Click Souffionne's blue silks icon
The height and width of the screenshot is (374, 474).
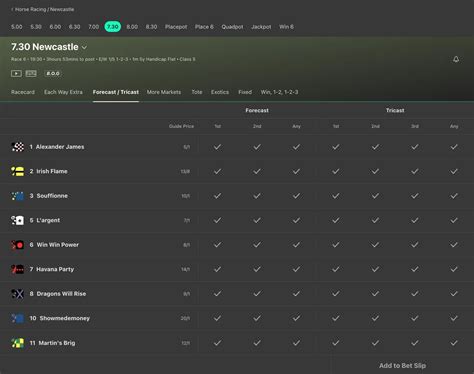pyautogui.click(x=18, y=196)
